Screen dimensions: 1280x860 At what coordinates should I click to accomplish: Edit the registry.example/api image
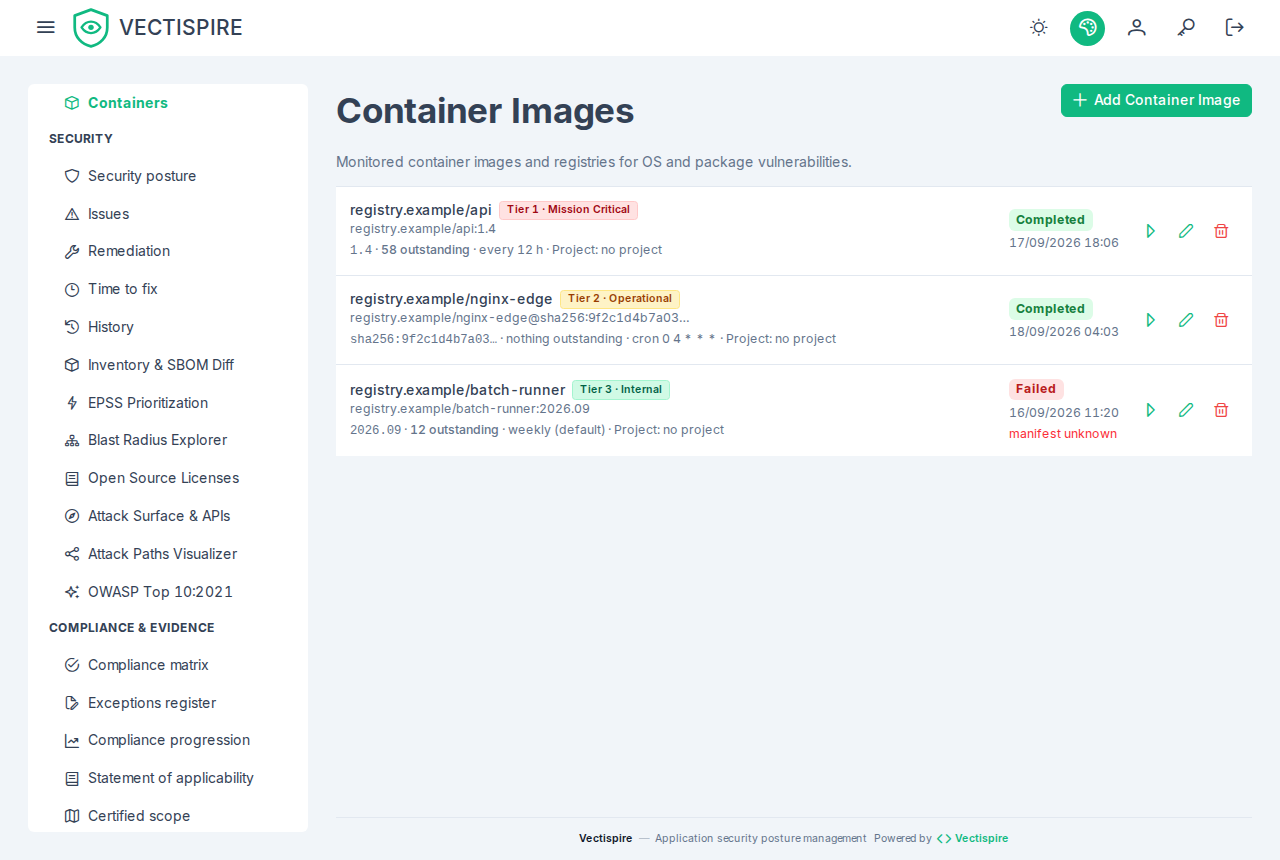pos(1186,231)
